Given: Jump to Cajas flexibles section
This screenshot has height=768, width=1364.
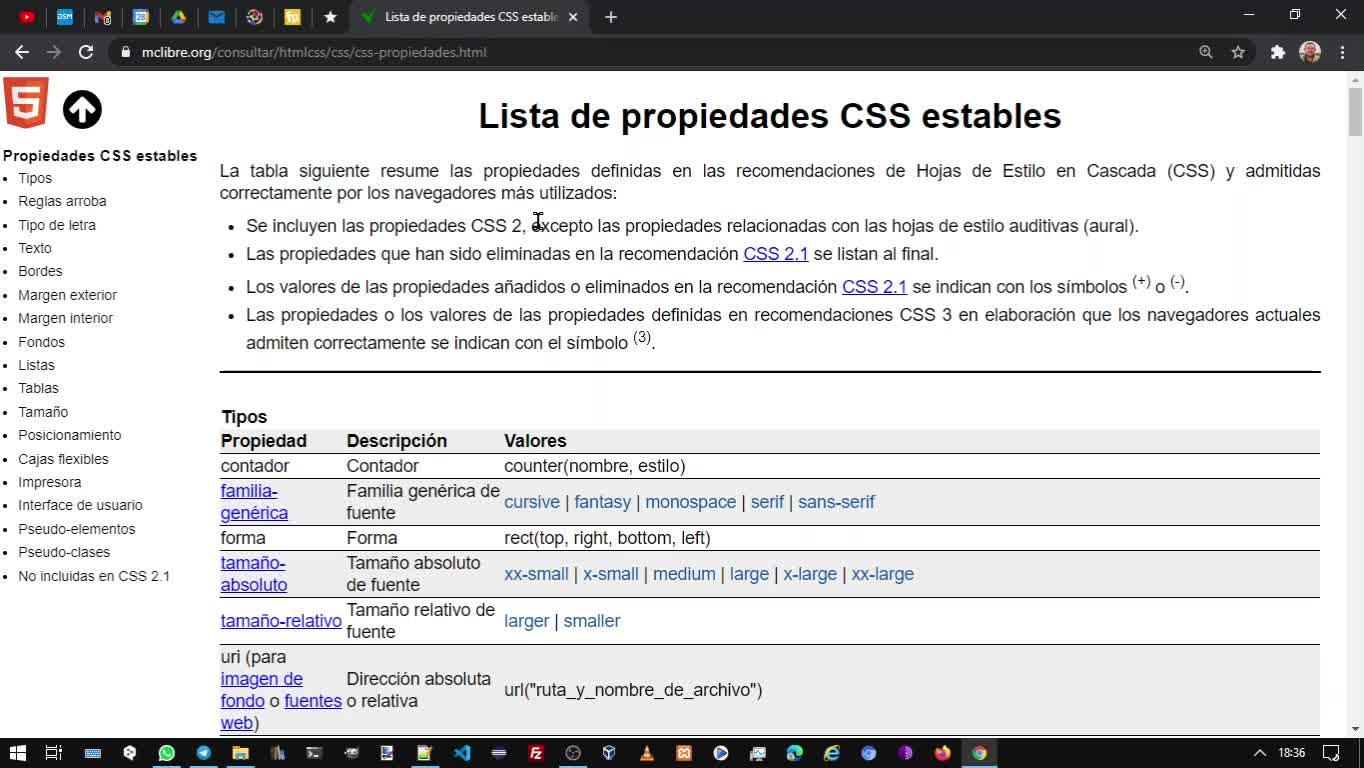Looking at the screenshot, I should coord(63,459).
